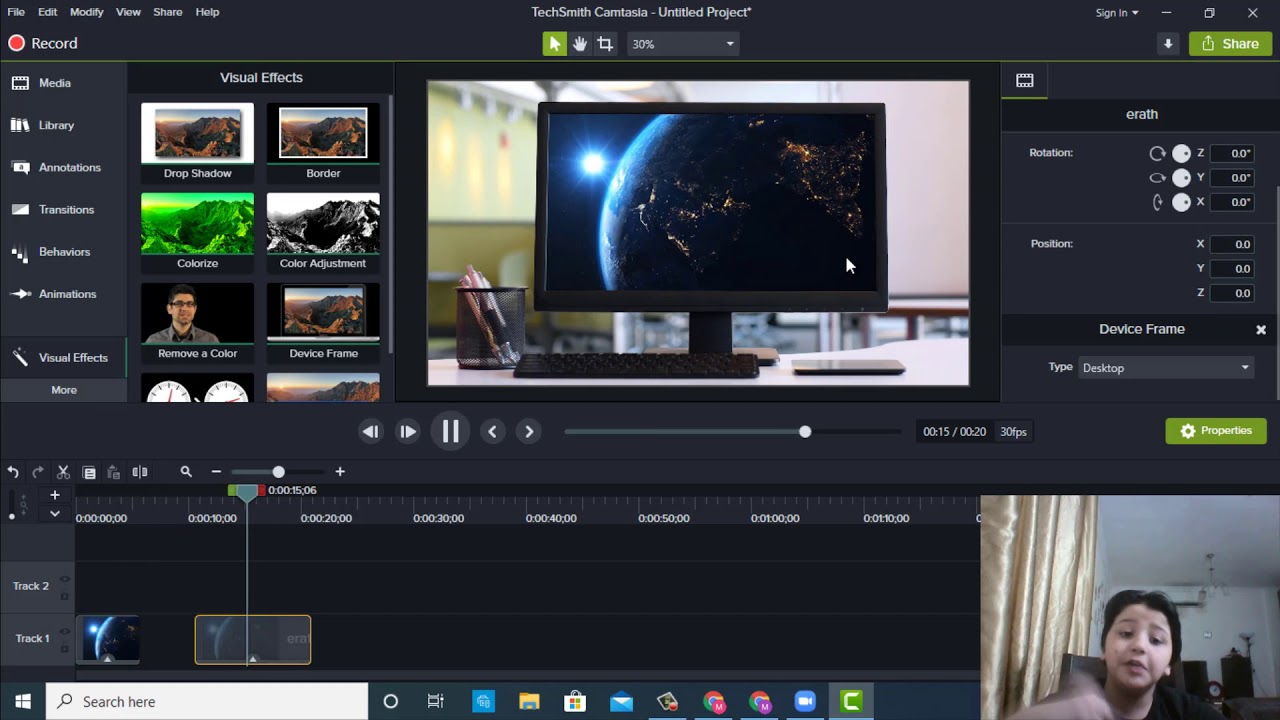
Task: Click the Split clip icon
Action: pyautogui.click(x=140, y=472)
